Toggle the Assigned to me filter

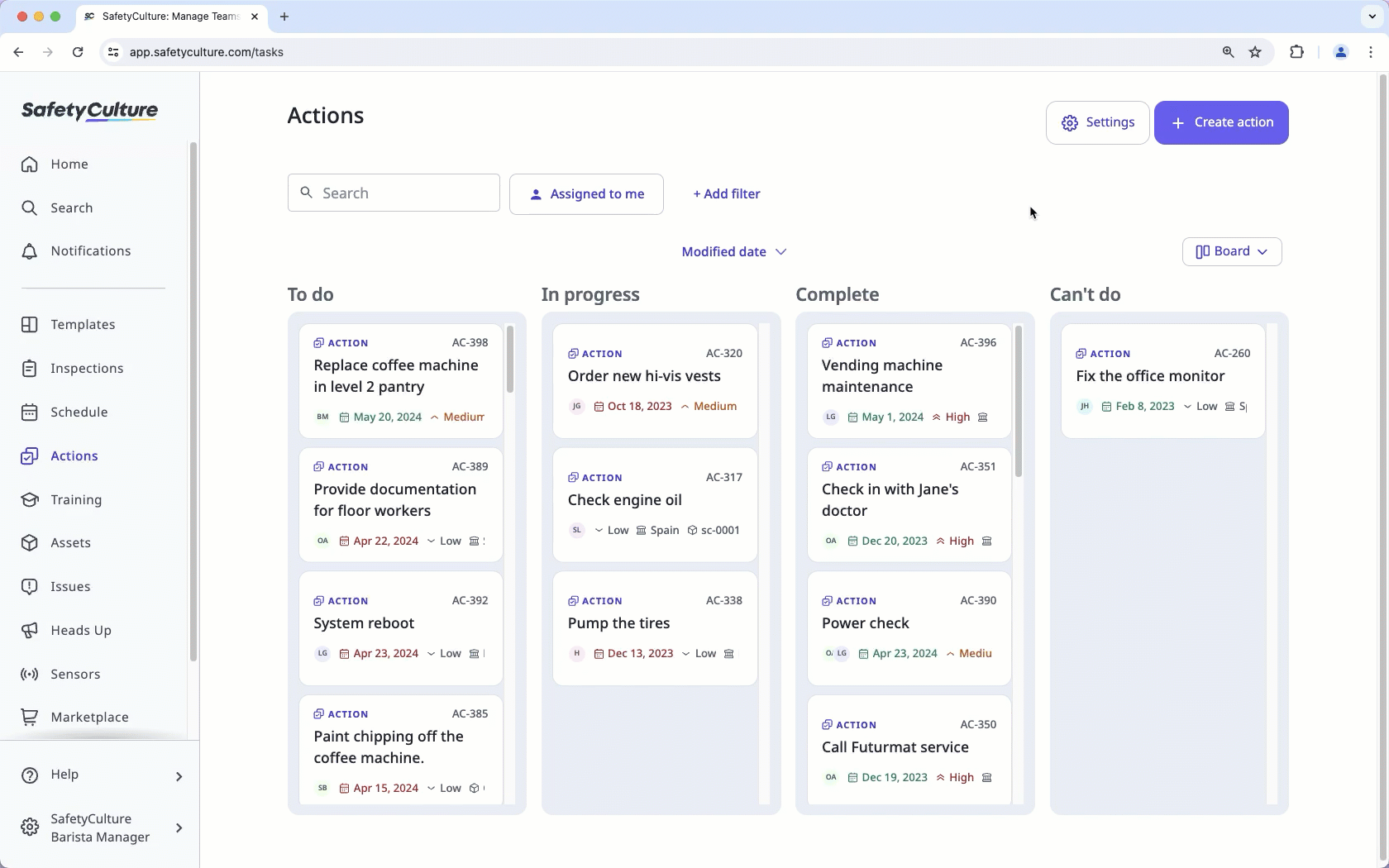(x=586, y=194)
